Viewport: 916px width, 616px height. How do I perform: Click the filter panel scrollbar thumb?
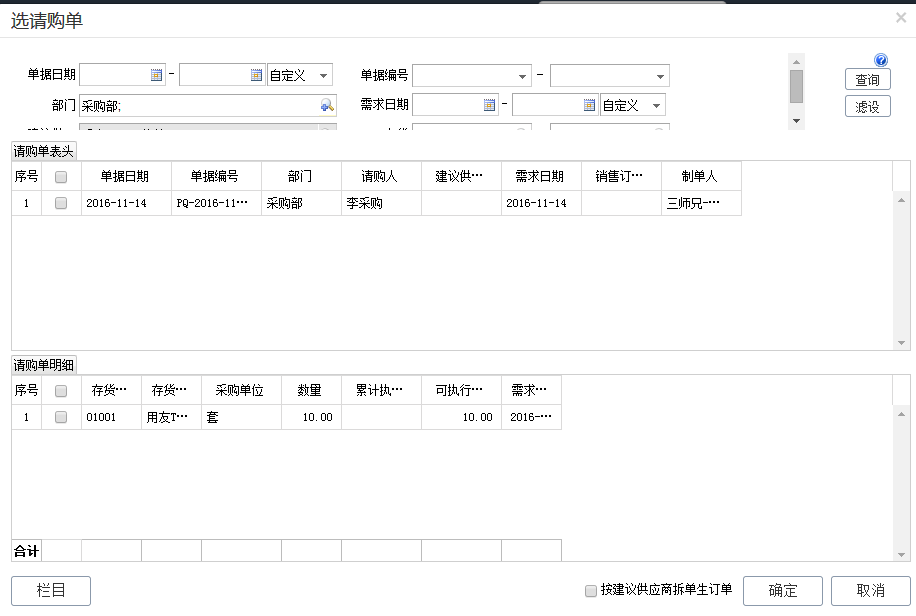click(796, 87)
